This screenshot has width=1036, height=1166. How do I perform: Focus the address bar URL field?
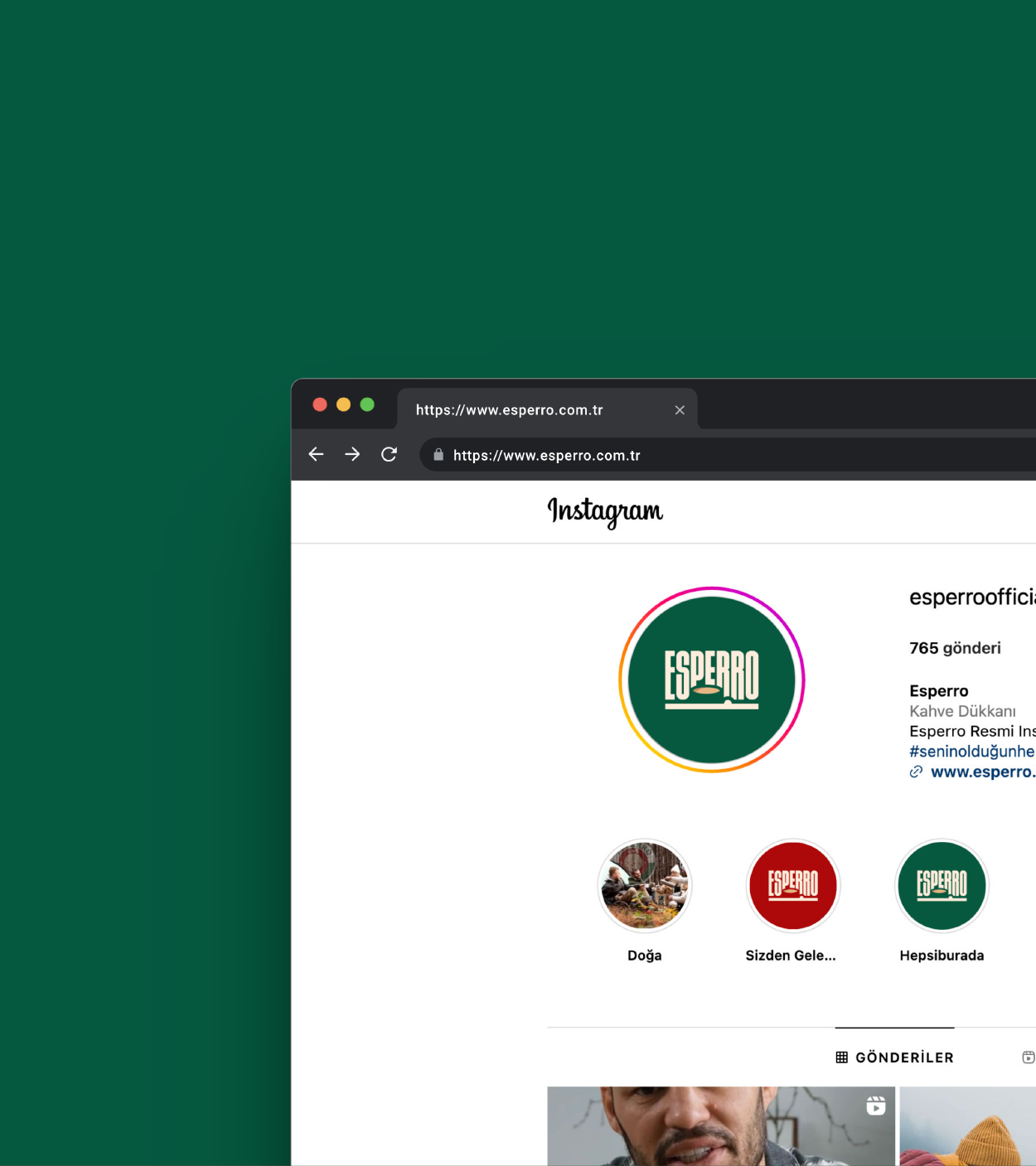[728, 455]
